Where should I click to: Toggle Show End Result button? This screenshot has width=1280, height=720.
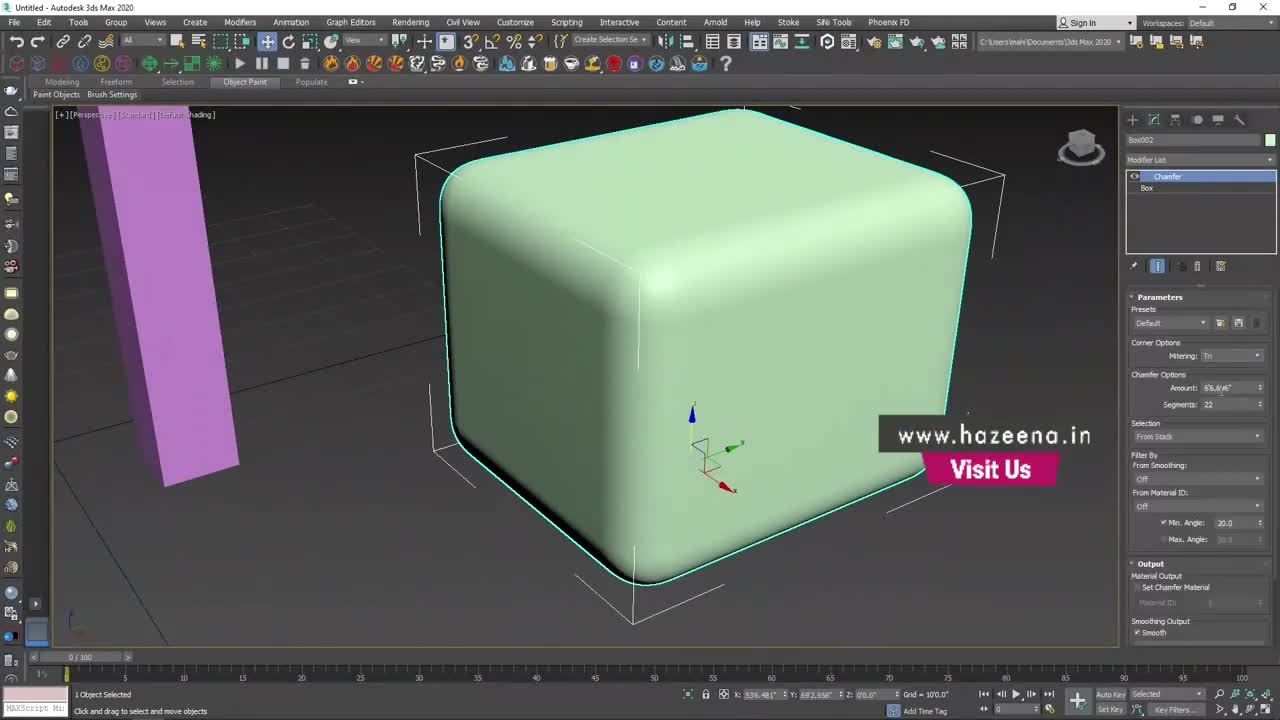pyautogui.click(x=1157, y=266)
